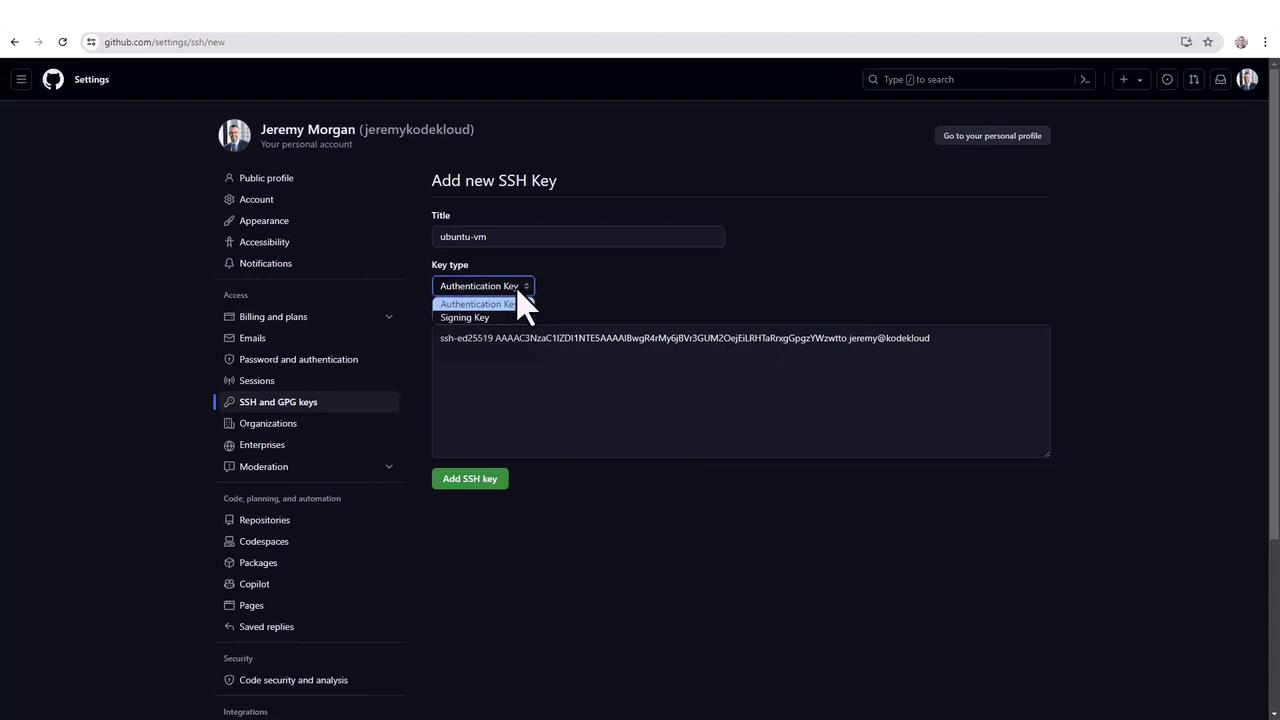The height and width of the screenshot is (720, 1280).
Task: Click the install app icon in address bar
Action: pos(1186,42)
